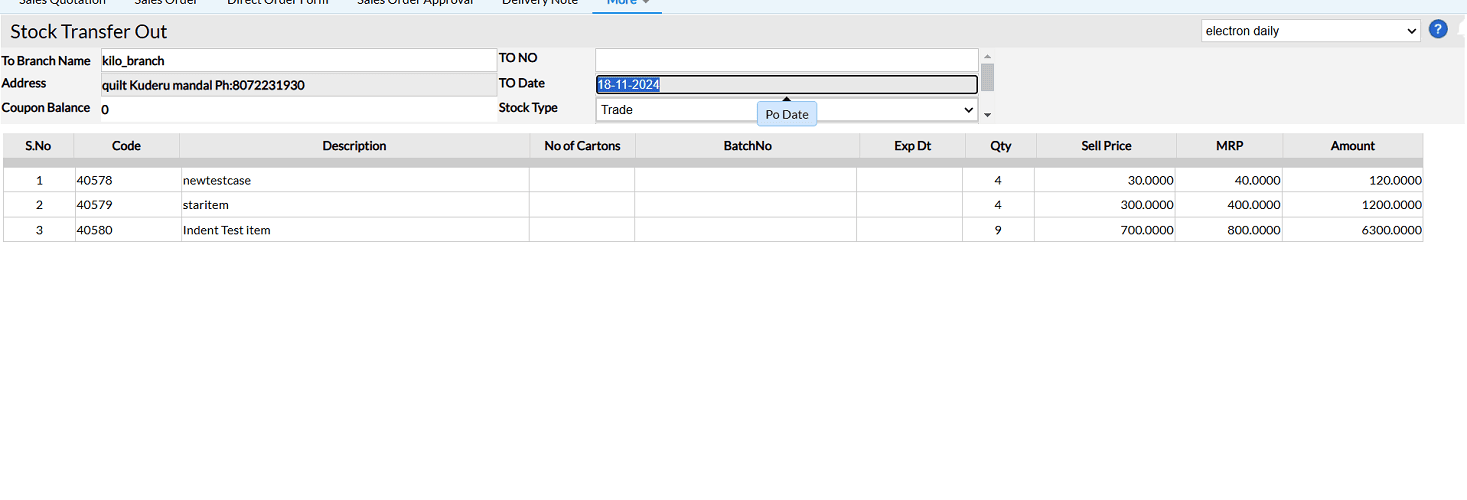Click the Sell Price column header
Viewport: 1467px width, 500px height.
[1106, 146]
